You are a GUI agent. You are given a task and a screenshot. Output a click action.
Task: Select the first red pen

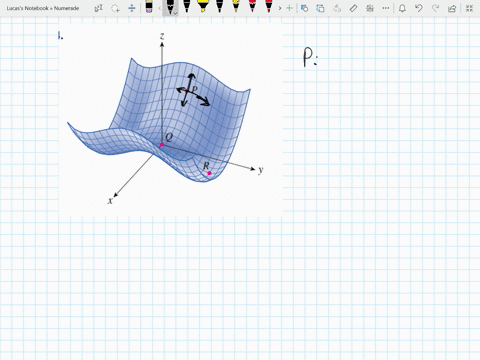click(x=252, y=7)
